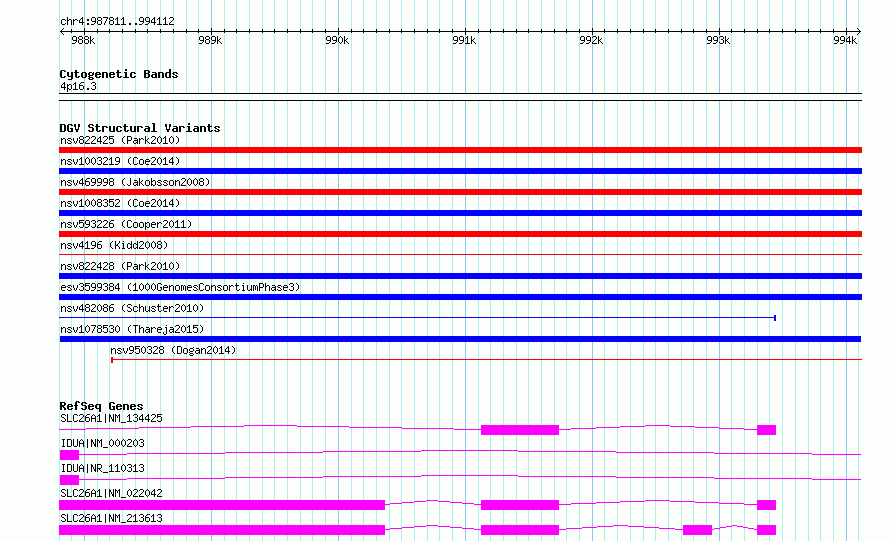This screenshot has height=541, width=890.
Task: Click the Cytogenetic Bands track title
Action: pos(119,74)
